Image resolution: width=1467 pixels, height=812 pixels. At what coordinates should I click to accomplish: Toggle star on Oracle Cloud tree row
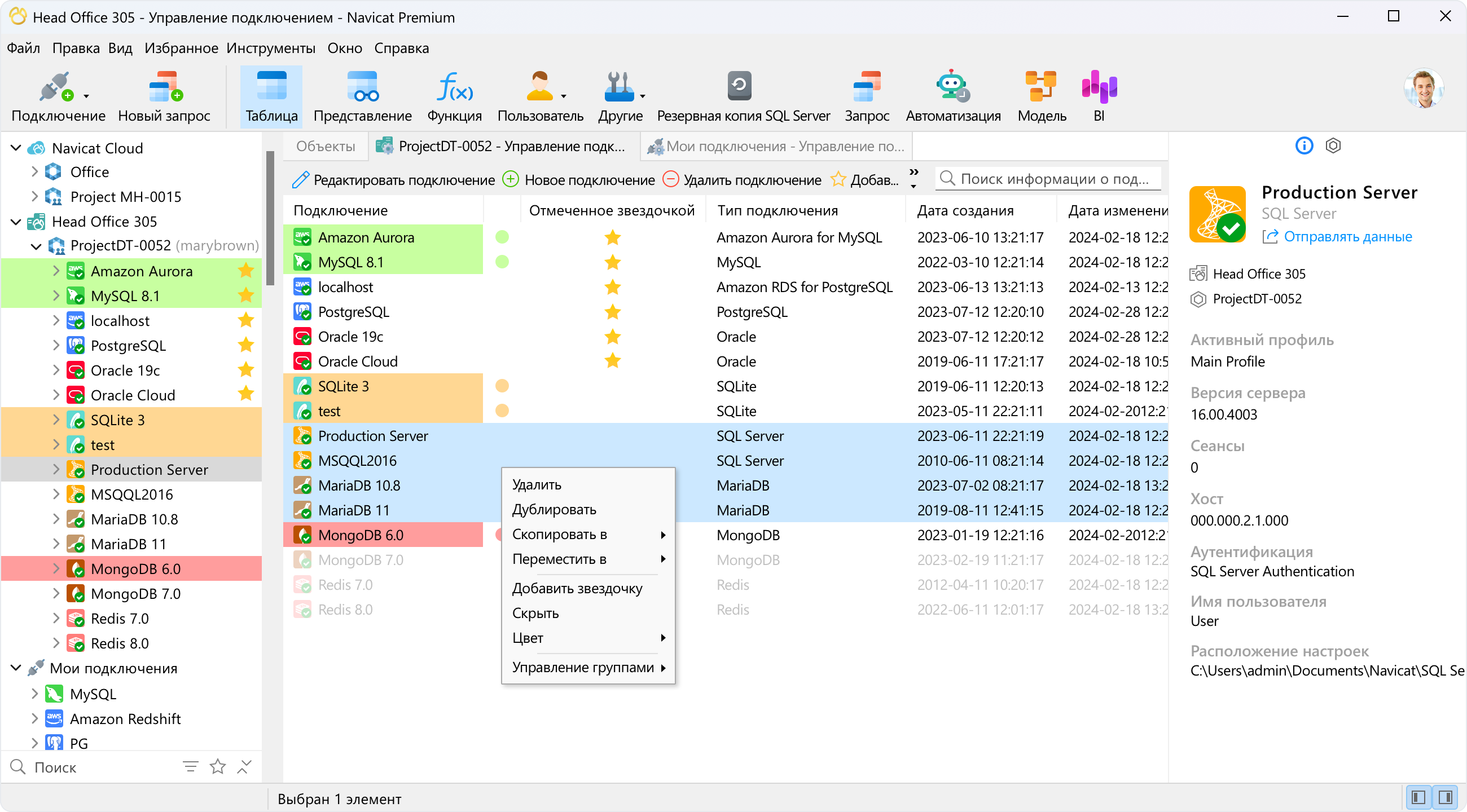[x=246, y=394]
